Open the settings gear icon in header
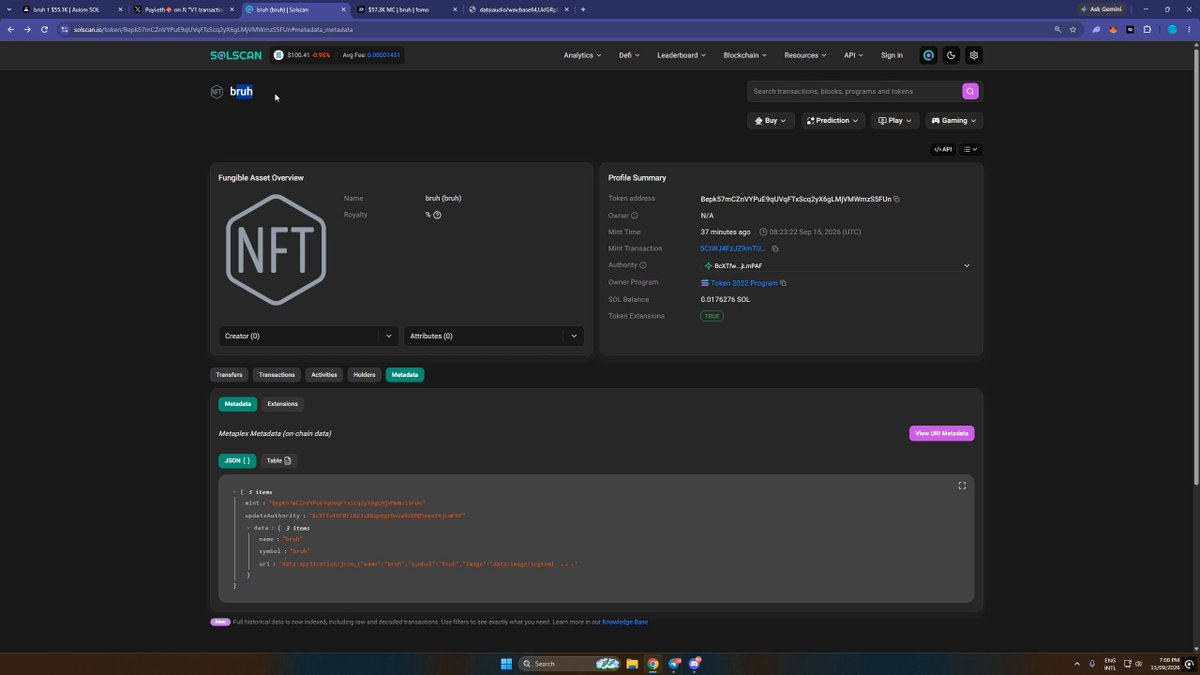This screenshot has height=675, width=1200. (974, 55)
